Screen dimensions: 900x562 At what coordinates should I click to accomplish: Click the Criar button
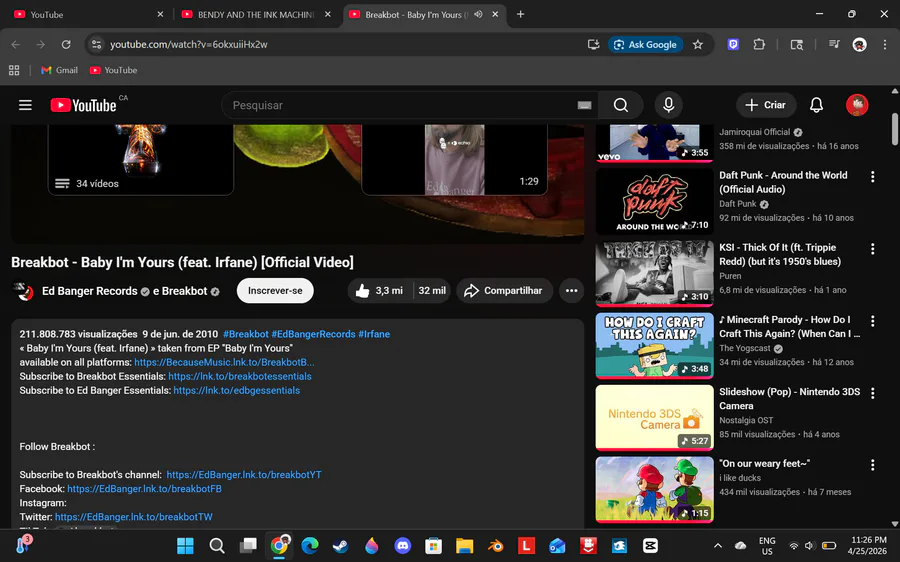766,105
